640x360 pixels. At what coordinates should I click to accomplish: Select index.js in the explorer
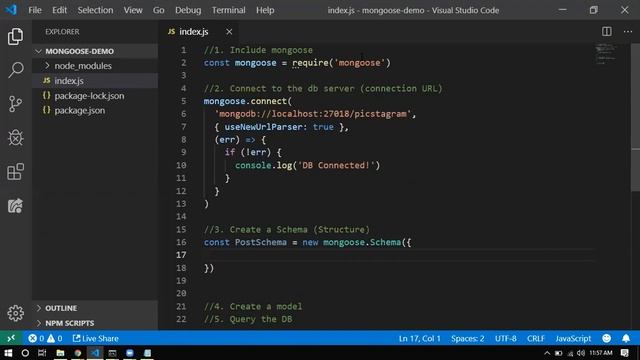tap(95, 81)
